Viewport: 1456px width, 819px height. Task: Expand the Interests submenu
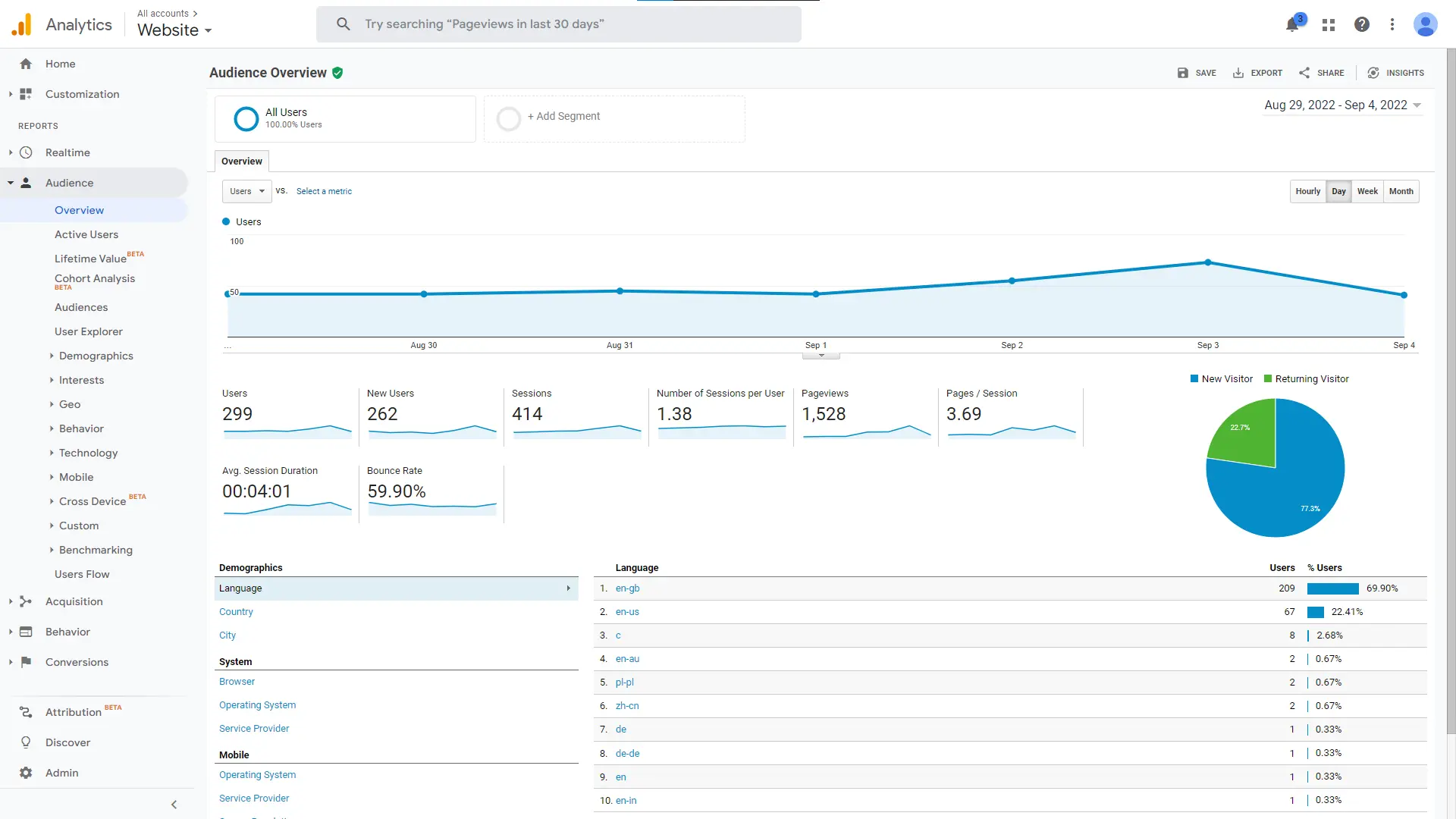coord(52,380)
